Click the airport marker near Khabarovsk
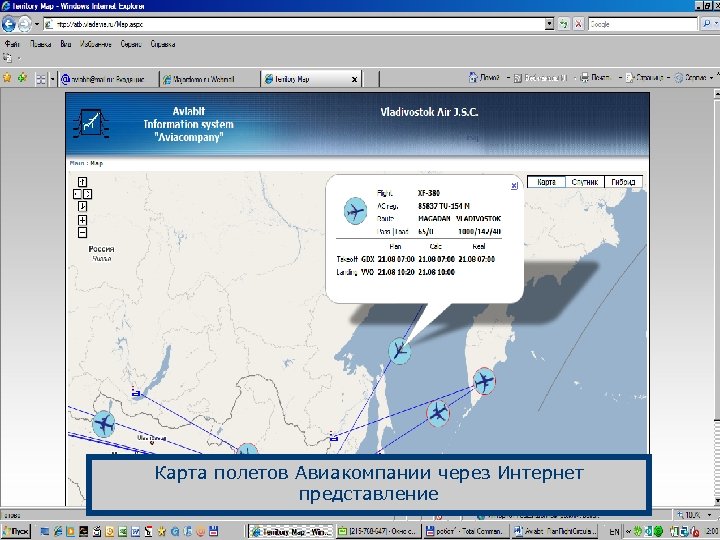 click(x=334, y=438)
